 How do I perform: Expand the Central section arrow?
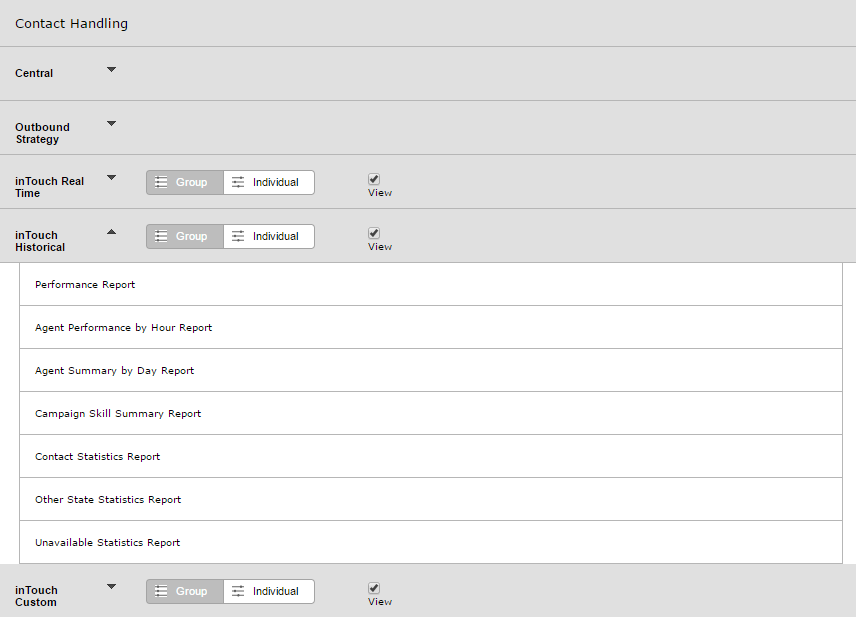[111, 69]
